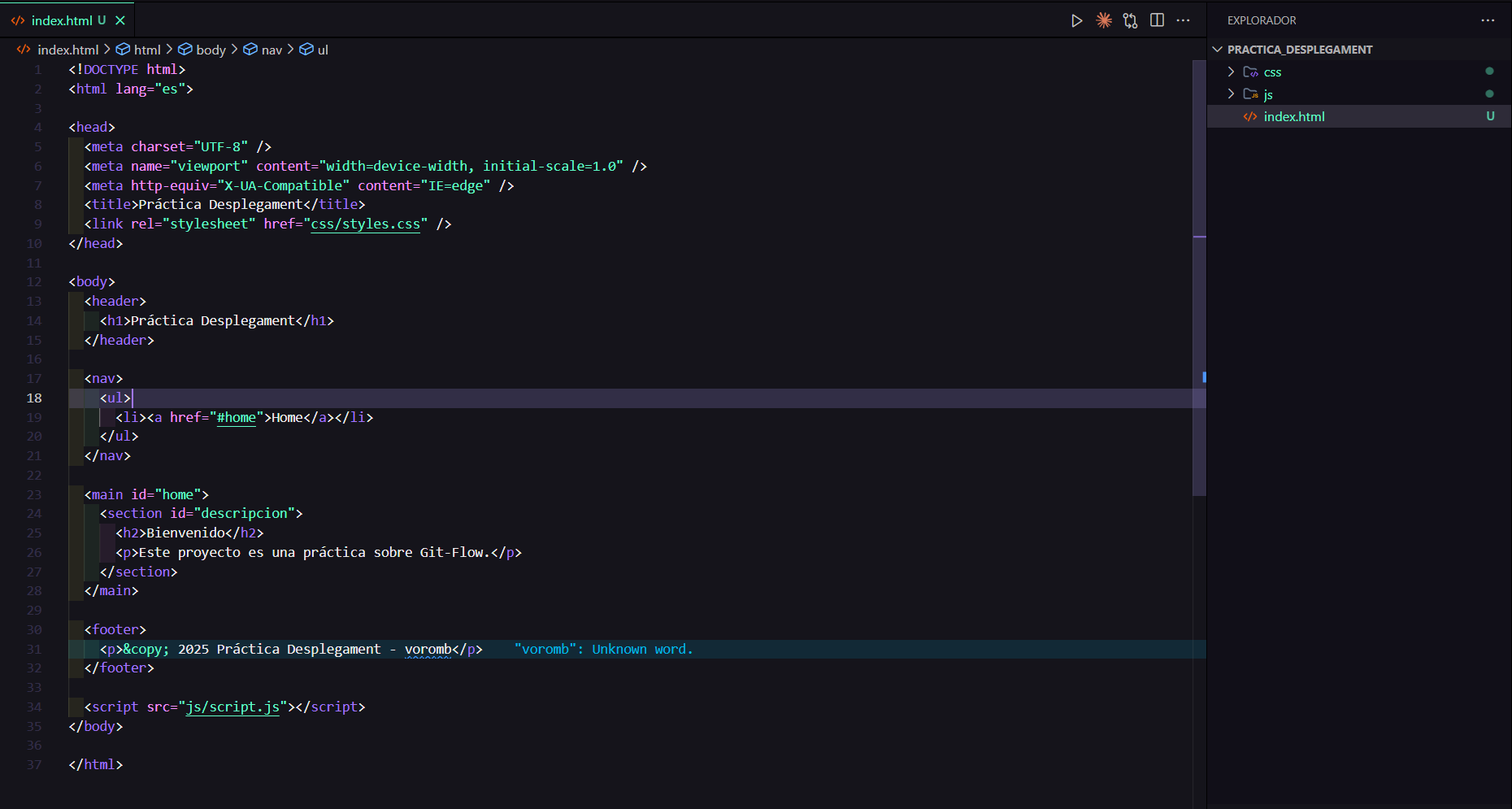
Task: Click the editor vertical scrollbar thumb
Action: (1199, 276)
